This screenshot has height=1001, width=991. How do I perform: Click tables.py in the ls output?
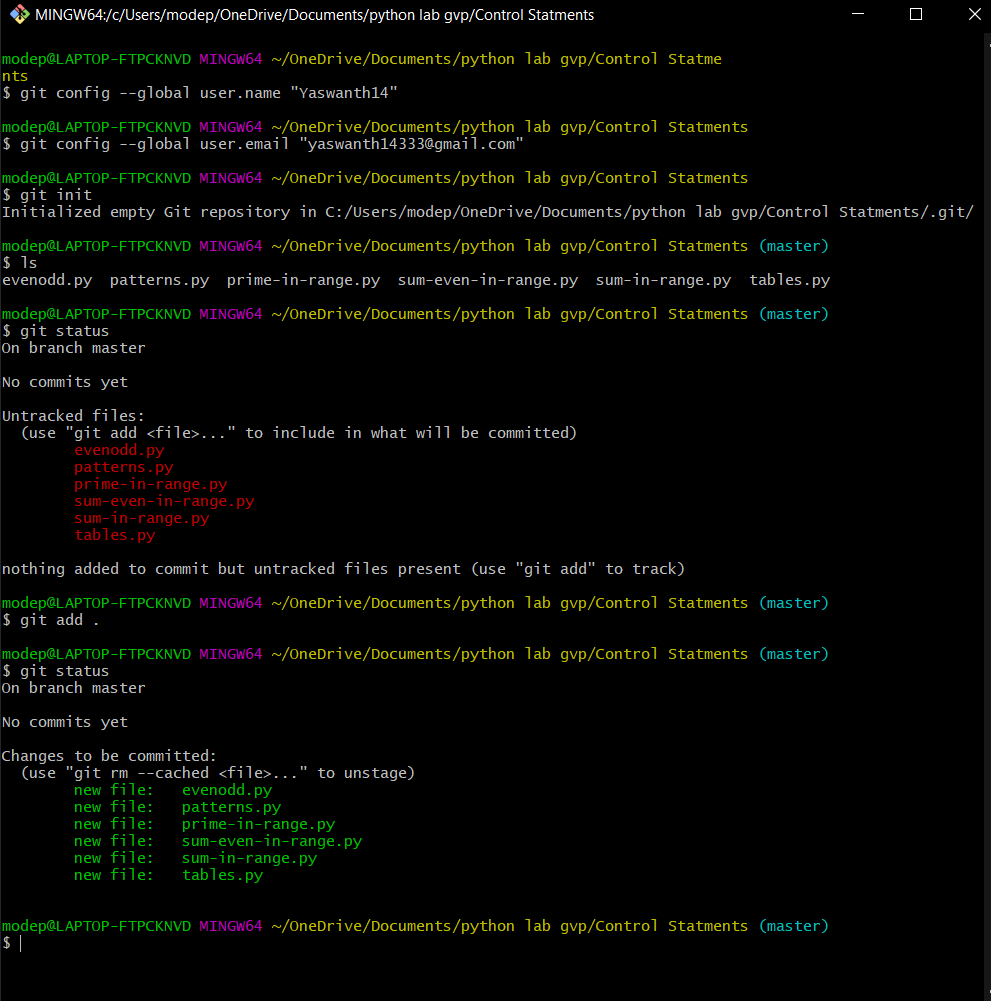[x=790, y=280]
